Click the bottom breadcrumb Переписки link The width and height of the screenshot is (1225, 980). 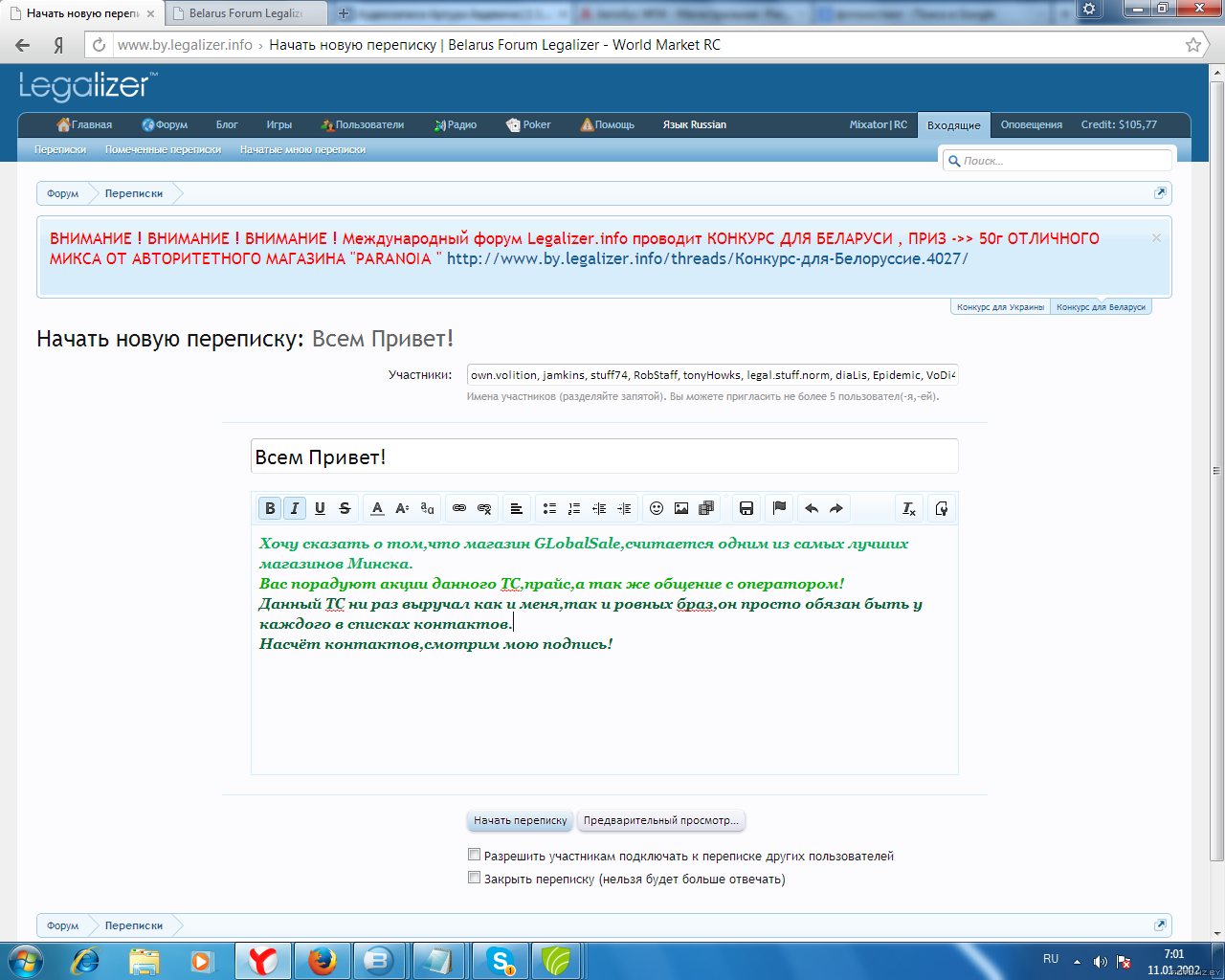tap(134, 925)
